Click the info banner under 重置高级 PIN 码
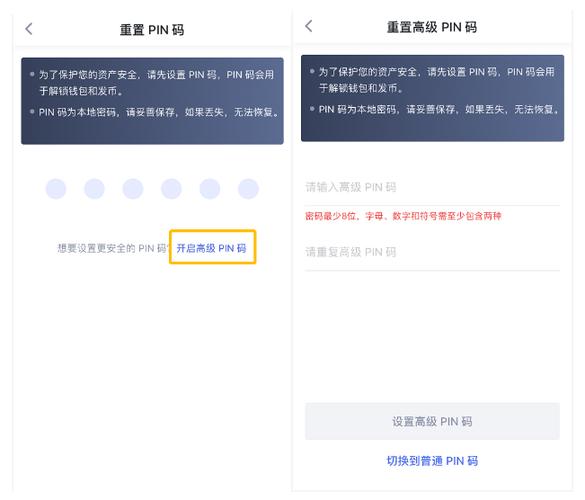Image resolution: width=585 pixels, height=500 pixels. pos(432,98)
